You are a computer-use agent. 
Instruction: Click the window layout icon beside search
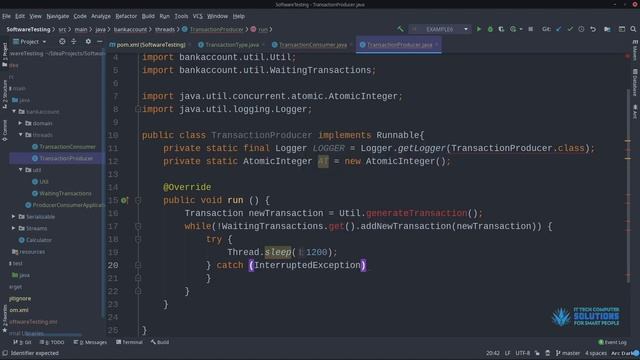622,29
